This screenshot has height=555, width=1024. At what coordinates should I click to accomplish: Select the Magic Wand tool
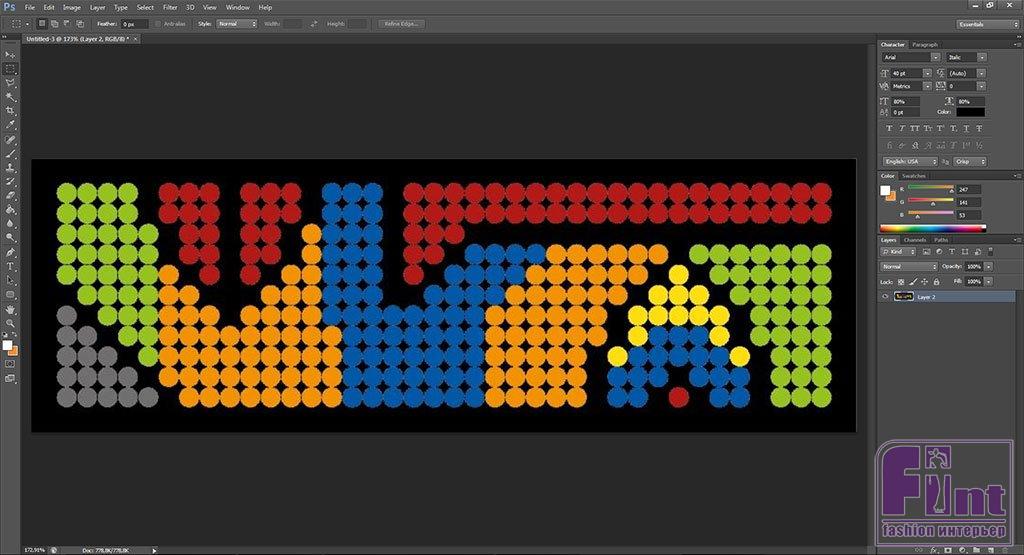(11, 96)
